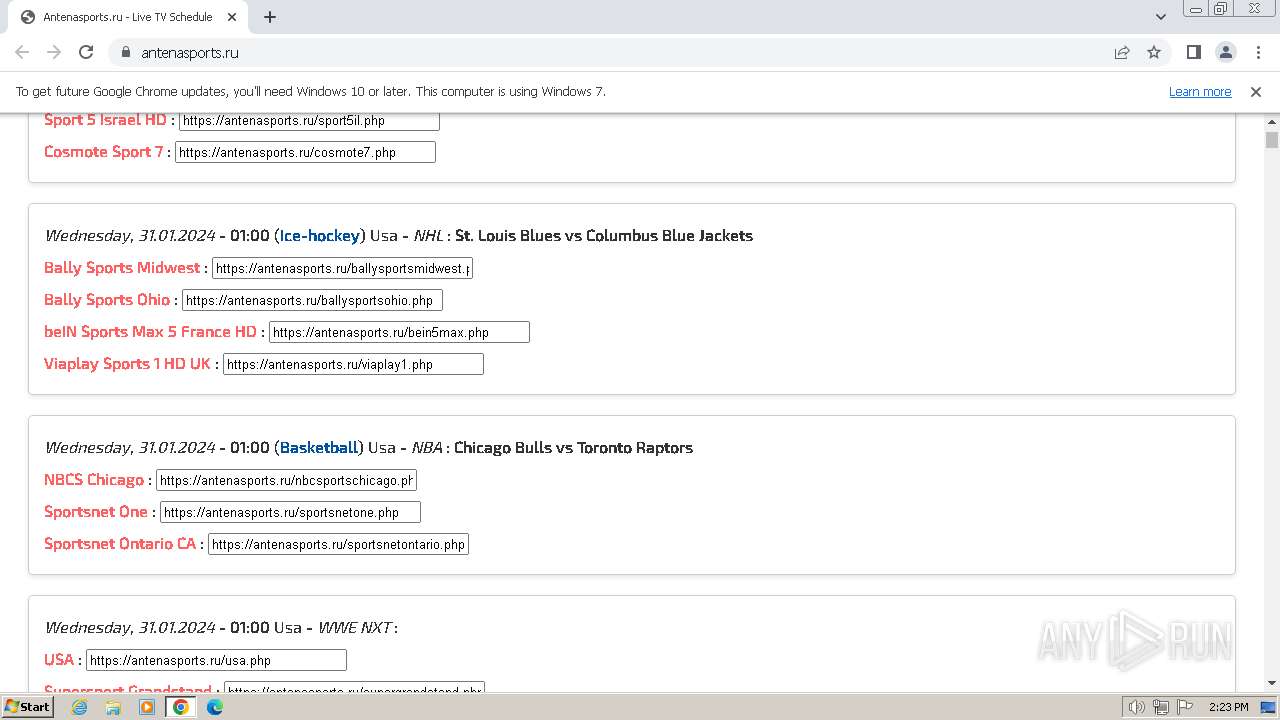Click the sportsnetone.php URL field
The height and width of the screenshot is (720, 1280).
pyautogui.click(x=290, y=512)
